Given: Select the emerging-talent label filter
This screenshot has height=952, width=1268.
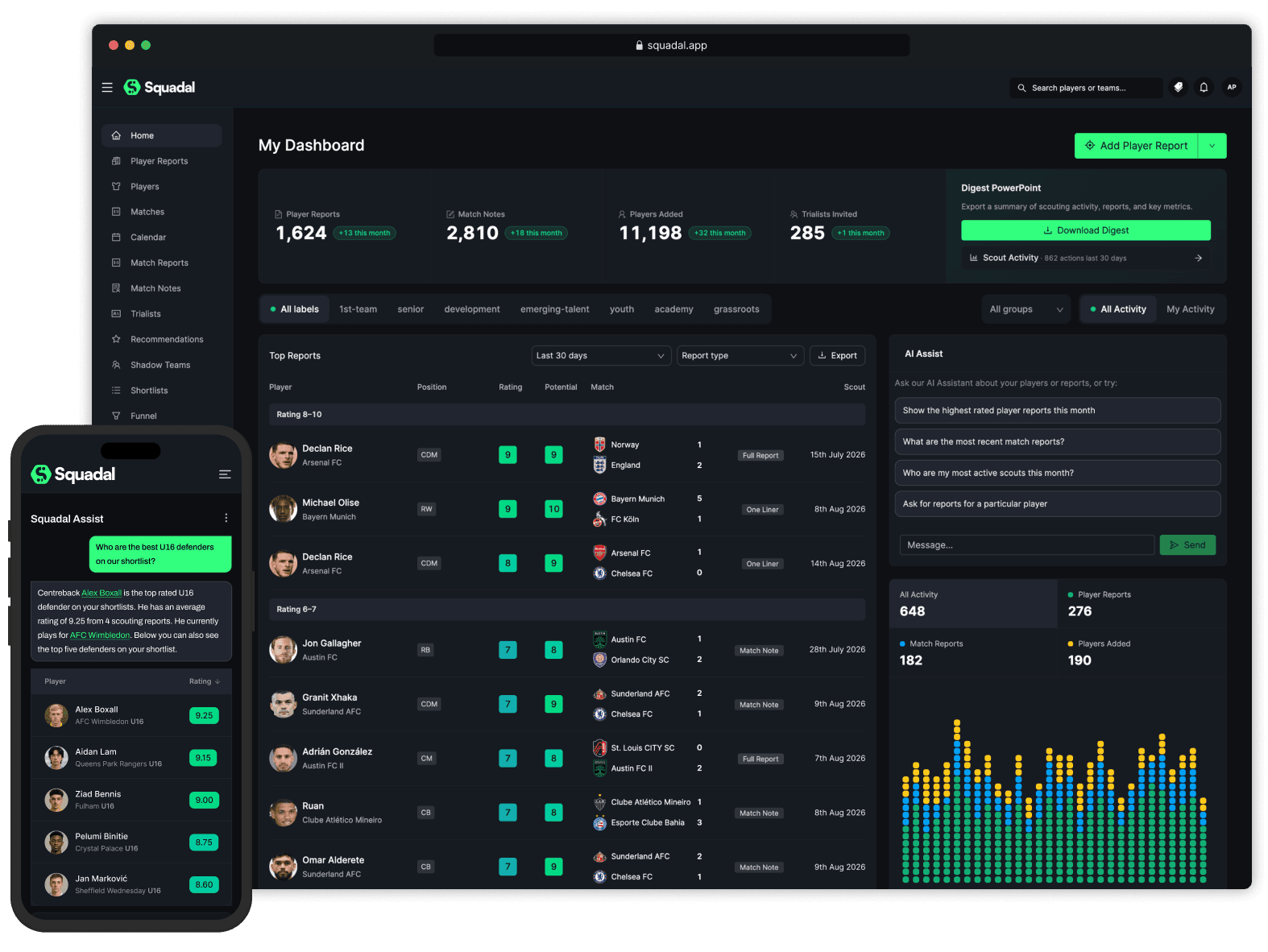Looking at the screenshot, I should click(554, 309).
